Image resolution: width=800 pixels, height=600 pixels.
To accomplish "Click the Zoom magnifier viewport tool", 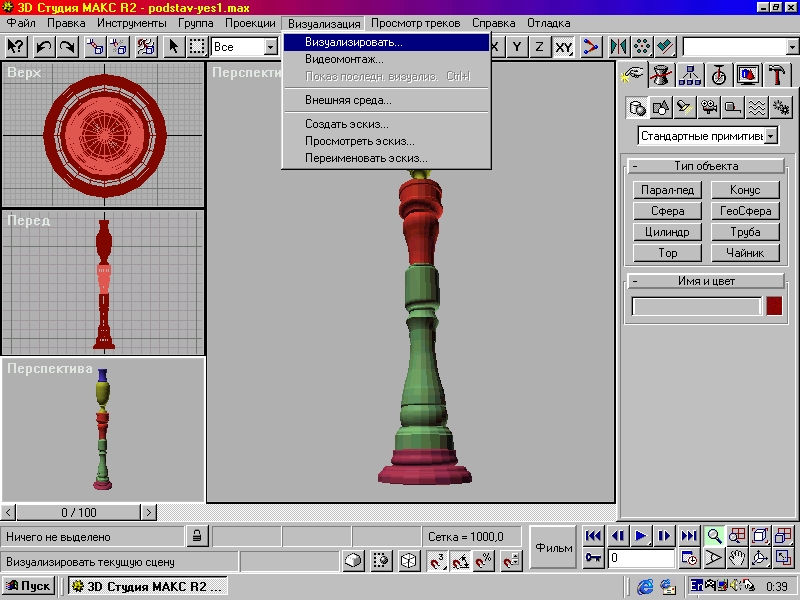I will [714, 536].
